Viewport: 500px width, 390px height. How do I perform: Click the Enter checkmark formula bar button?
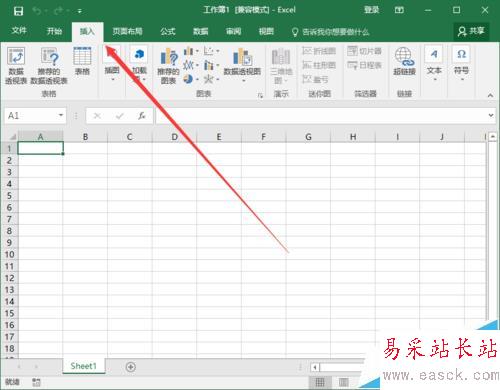click(x=120, y=116)
